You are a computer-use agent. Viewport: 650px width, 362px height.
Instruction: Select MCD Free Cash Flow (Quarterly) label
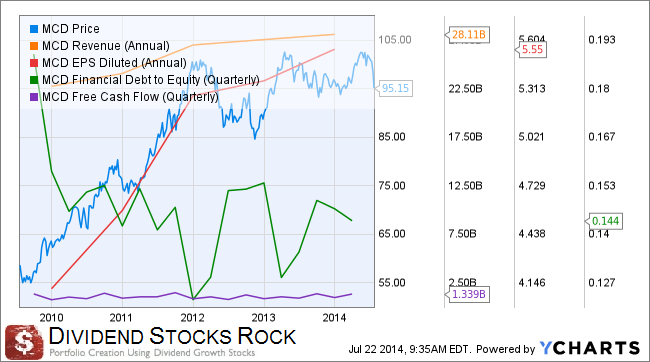tap(130, 97)
